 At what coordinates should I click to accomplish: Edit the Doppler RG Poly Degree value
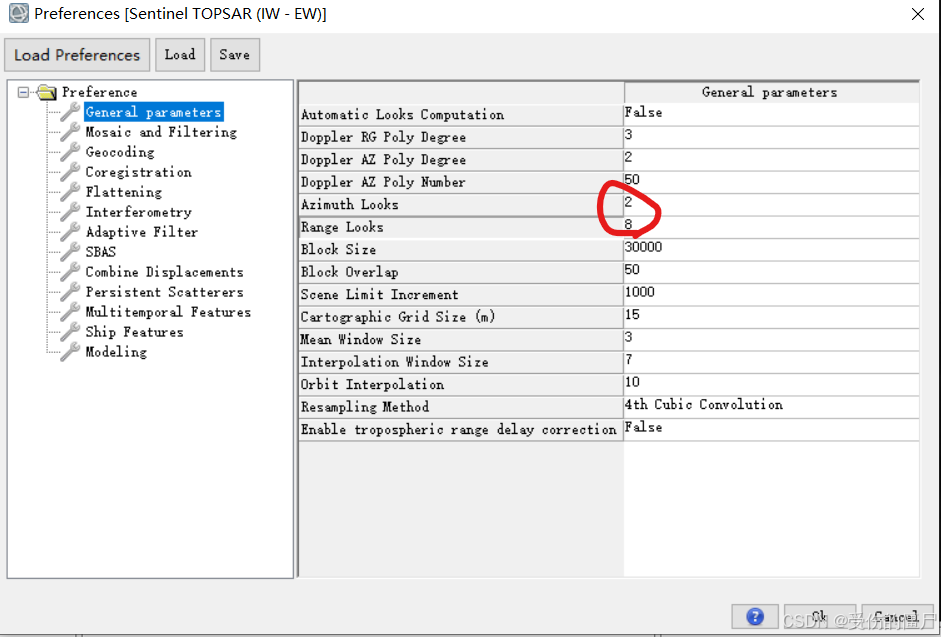(x=771, y=136)
